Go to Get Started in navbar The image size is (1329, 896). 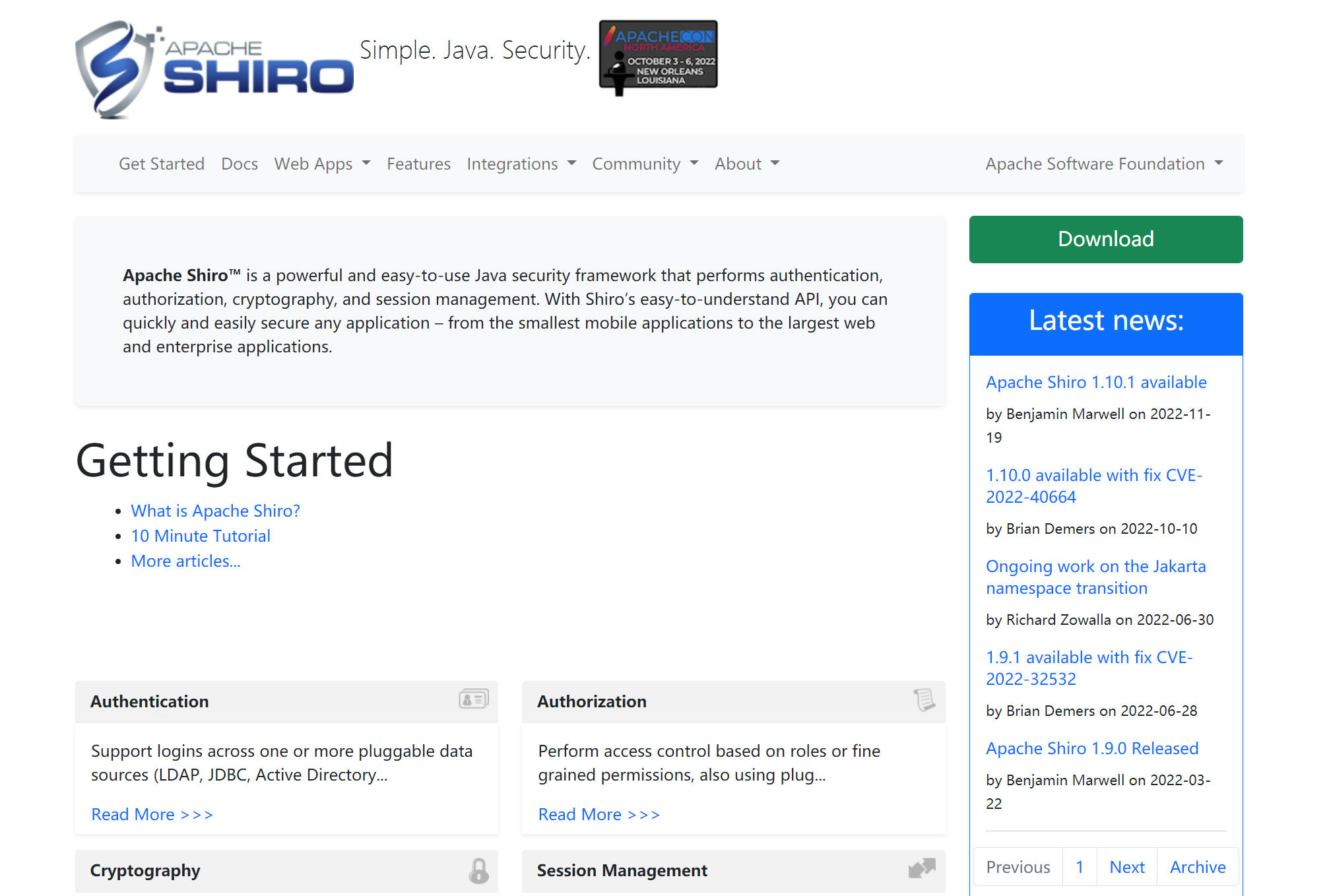pos(162,164)
